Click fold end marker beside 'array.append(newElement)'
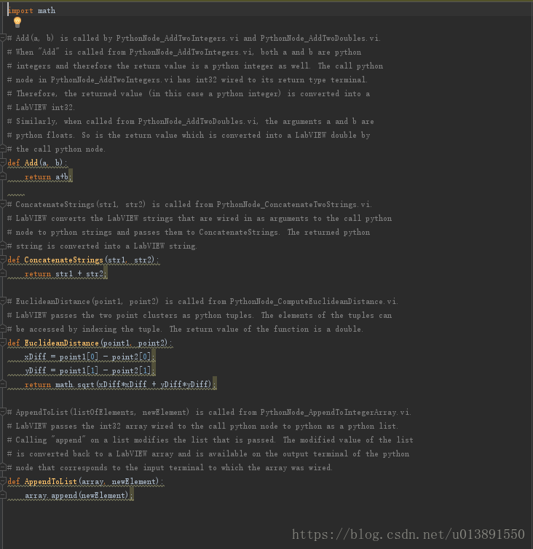 click(3, 495)
